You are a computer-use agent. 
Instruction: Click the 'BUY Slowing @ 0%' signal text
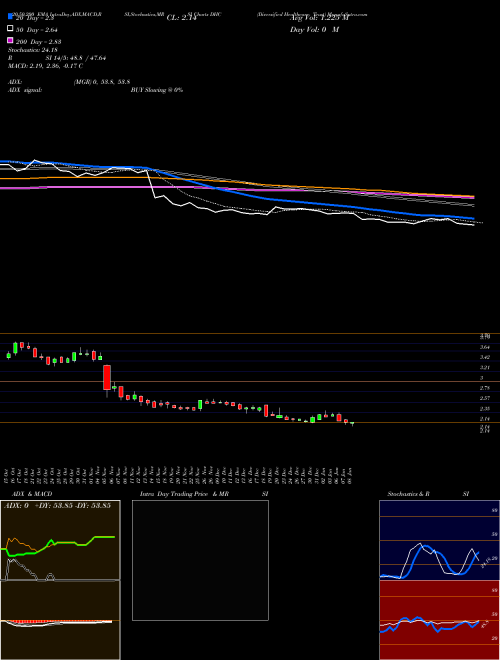click(x=157, y=90)
